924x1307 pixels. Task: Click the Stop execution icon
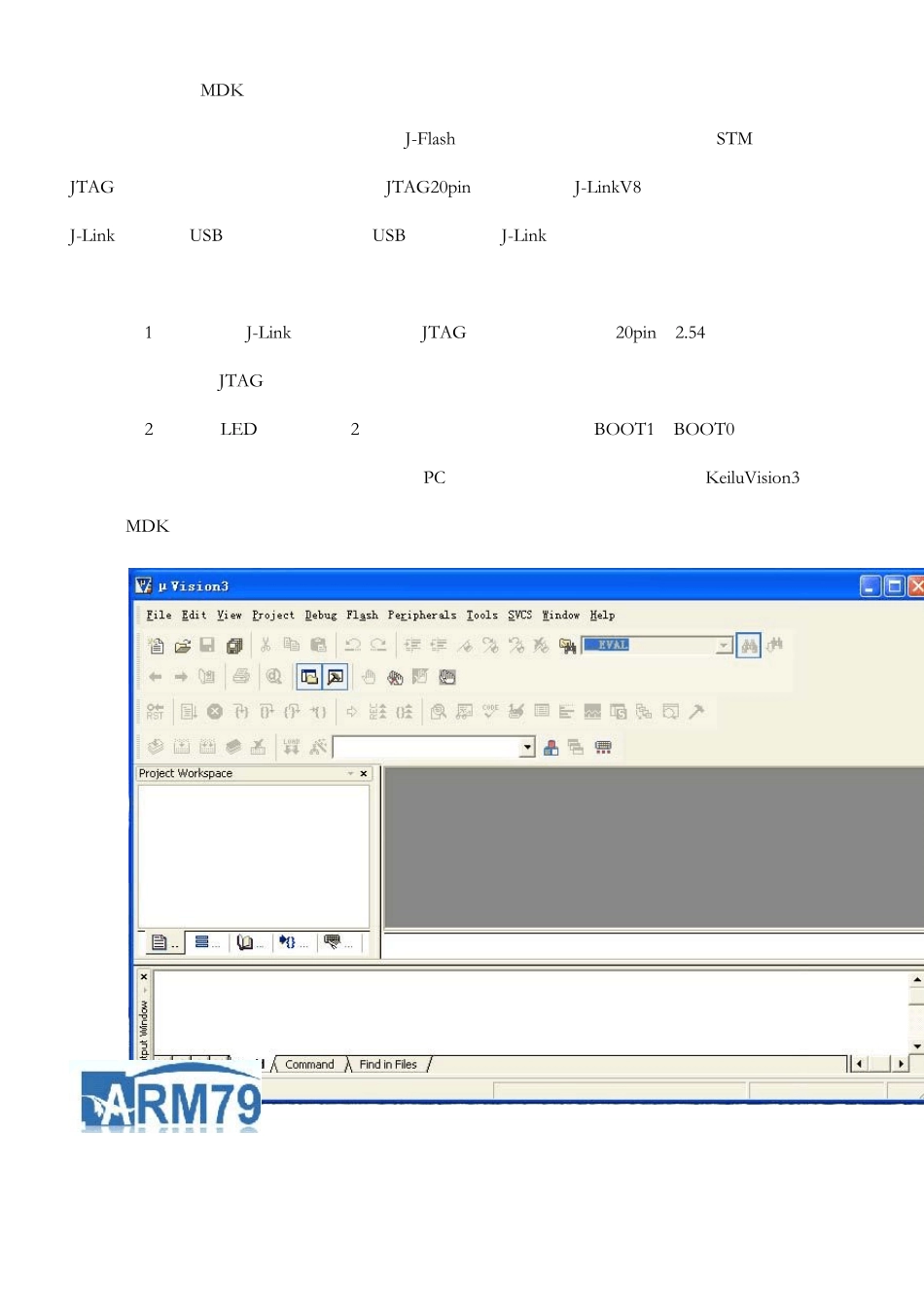tap(215, 712)
